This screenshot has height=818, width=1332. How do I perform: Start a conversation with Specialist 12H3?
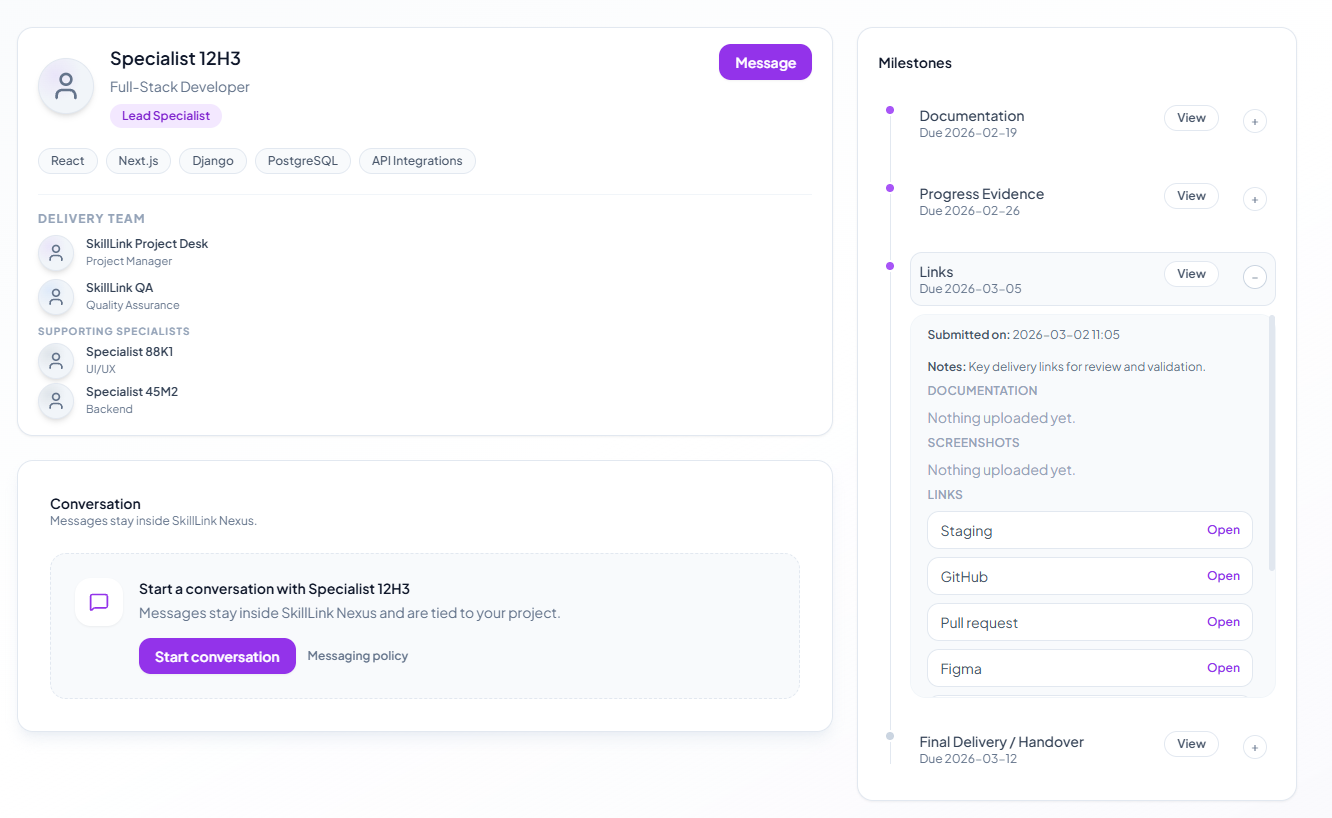[217, 656]
